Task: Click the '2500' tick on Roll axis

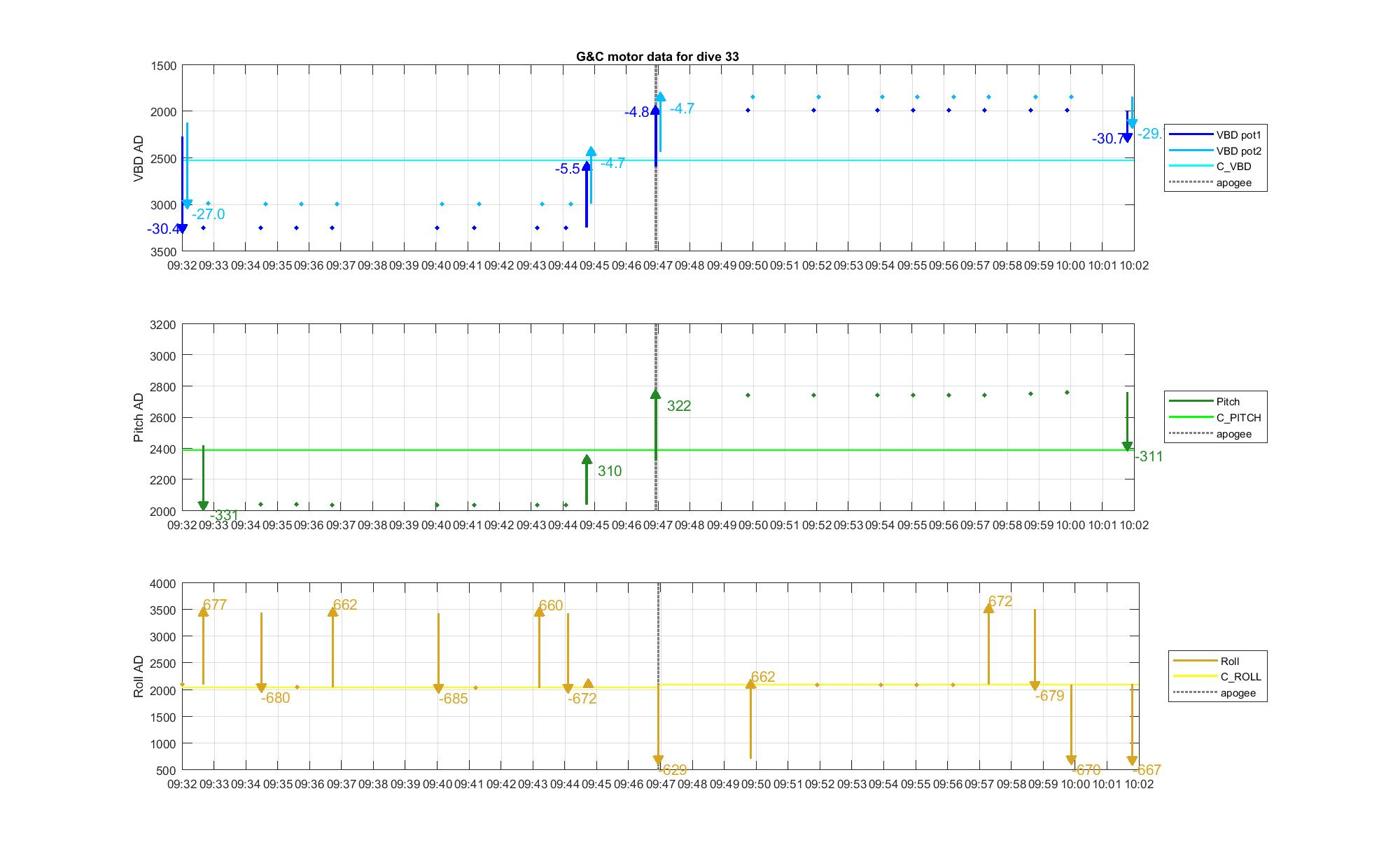Action: (163, 664)
